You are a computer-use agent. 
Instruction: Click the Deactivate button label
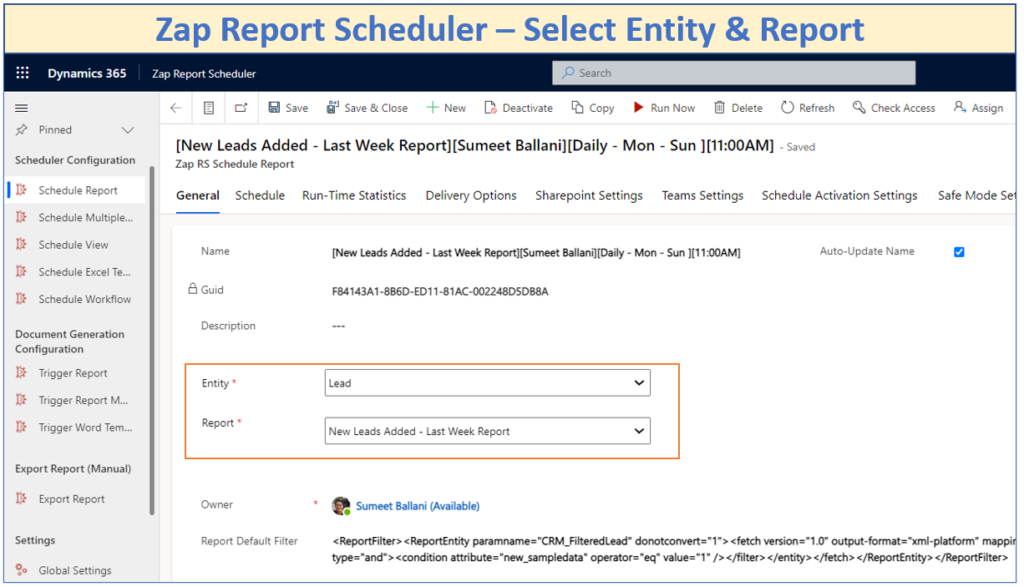(528, 108)
